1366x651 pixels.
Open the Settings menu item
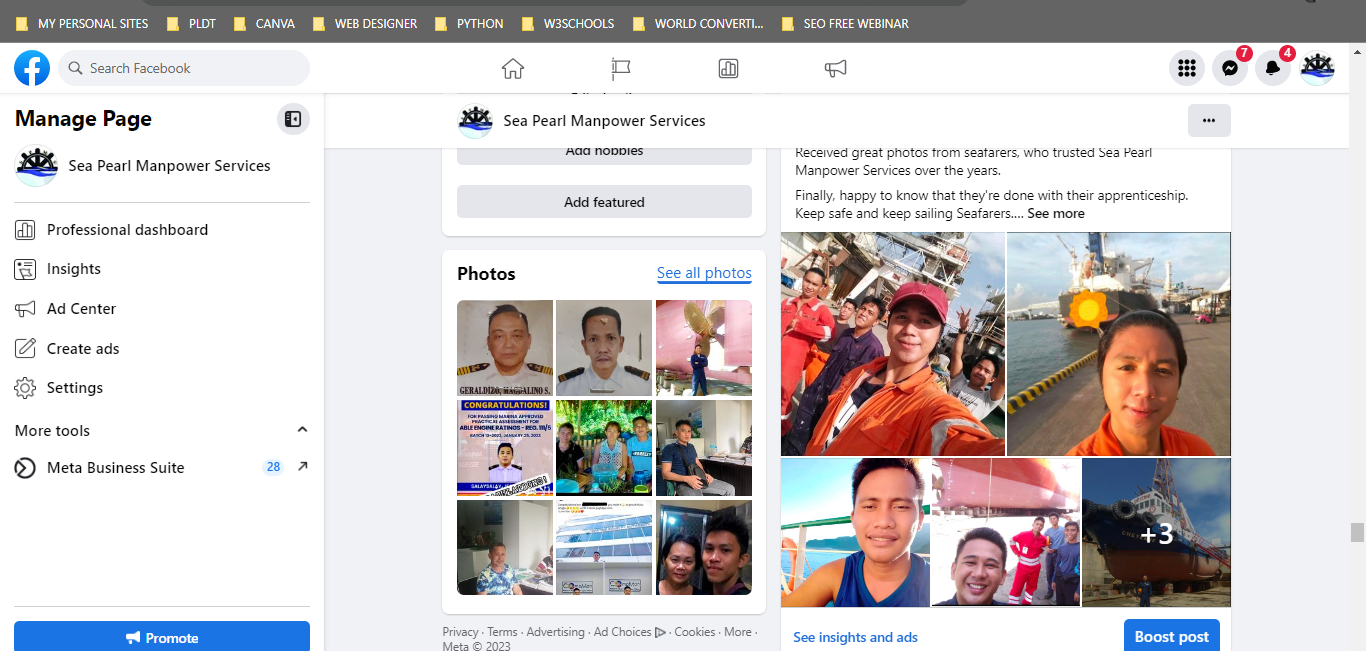click(162, 388)
